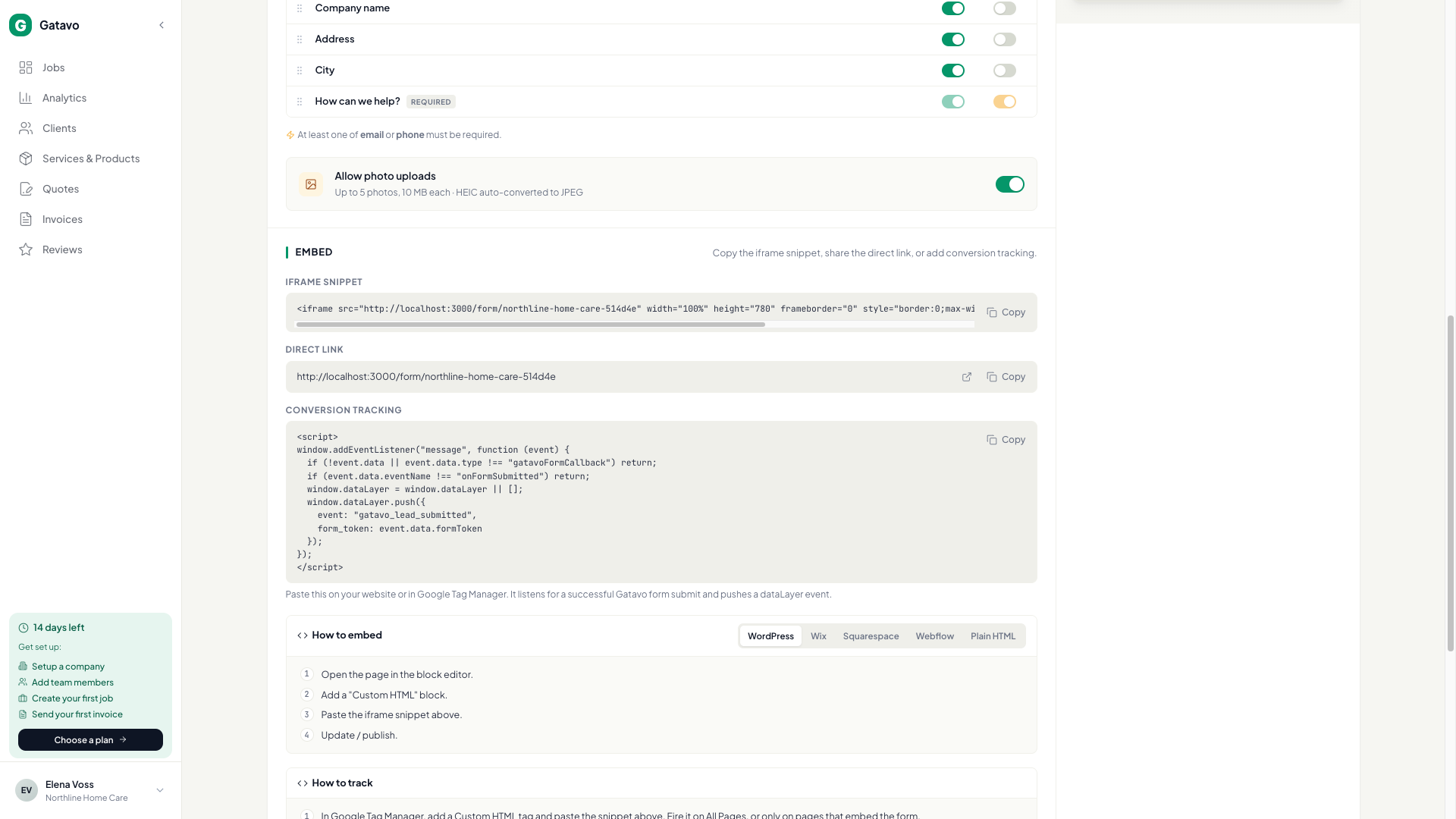Copy the iframe snippet
The width and height of the screenshot is (1456, 819).
[1006, 312]
